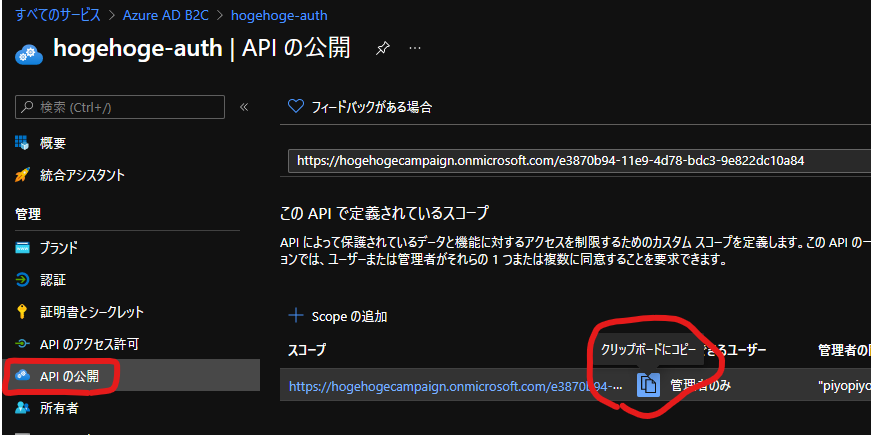This screenshot has width=871, height=435.
Task: Click the 管理 section heading
Action: [28, 213]
